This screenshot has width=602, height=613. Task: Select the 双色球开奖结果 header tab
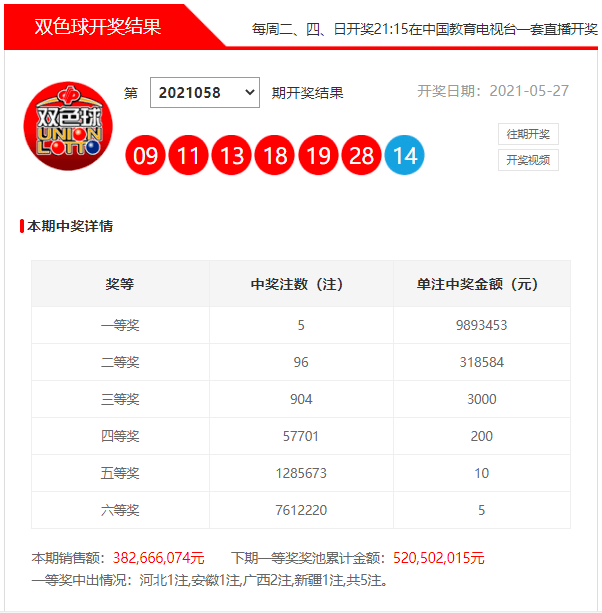point(98,27)
